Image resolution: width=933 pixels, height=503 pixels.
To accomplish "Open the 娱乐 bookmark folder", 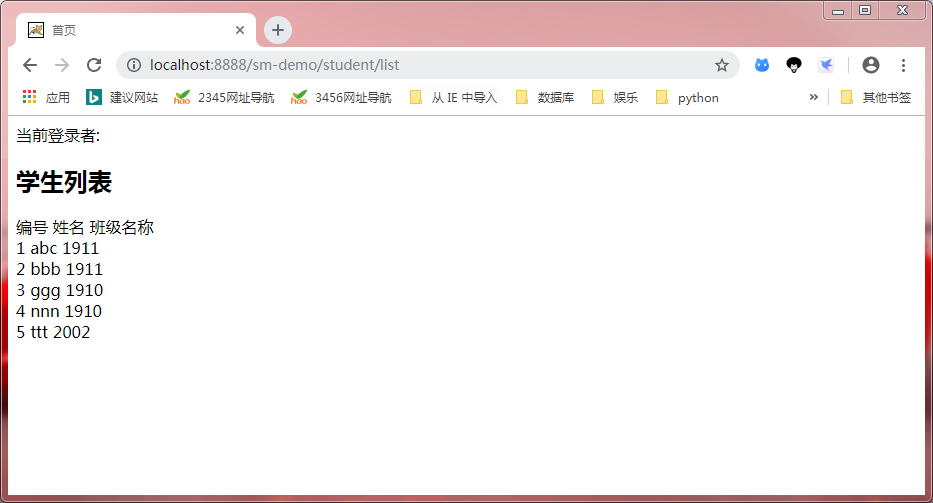I will pyautogui.click(x=615, y=98).
